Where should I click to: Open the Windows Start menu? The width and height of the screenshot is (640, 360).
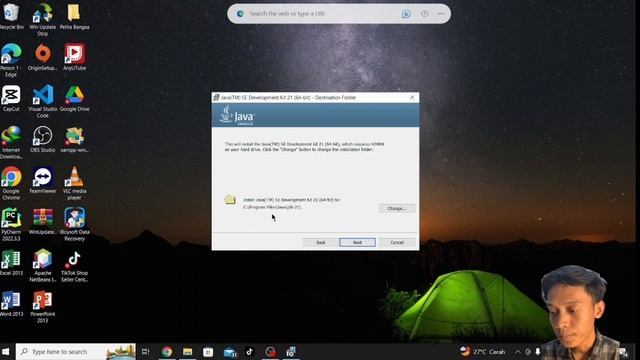click(x=6, y=351)
